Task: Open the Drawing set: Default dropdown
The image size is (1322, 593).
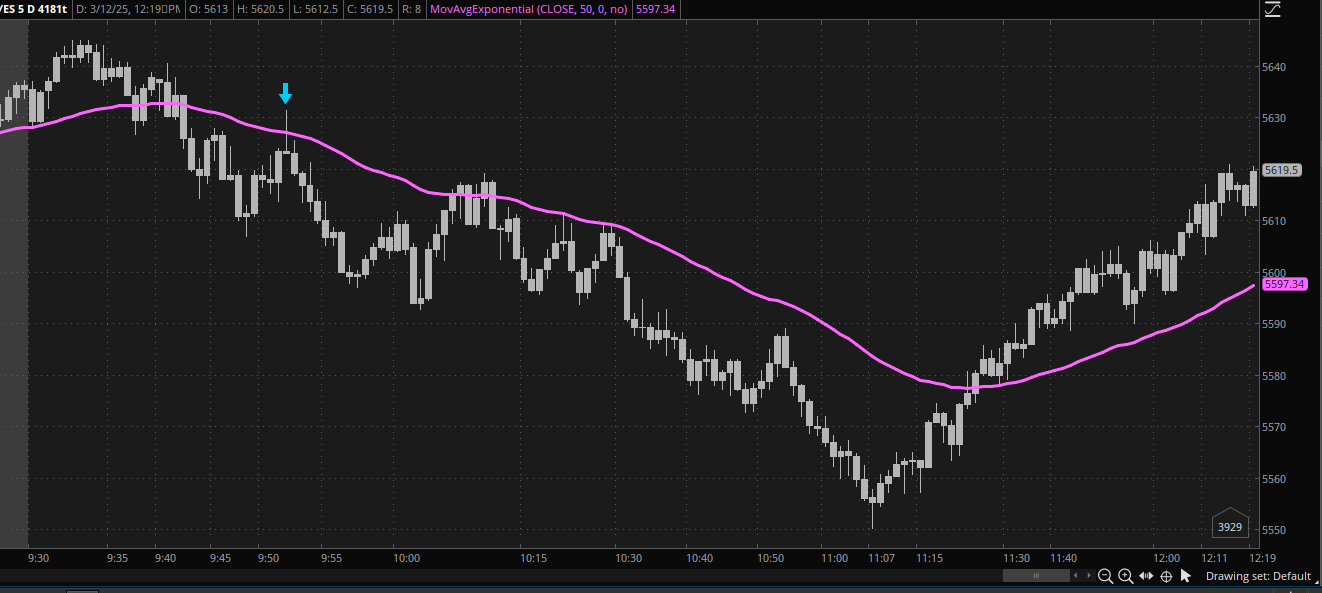Action: [1260, 576]
